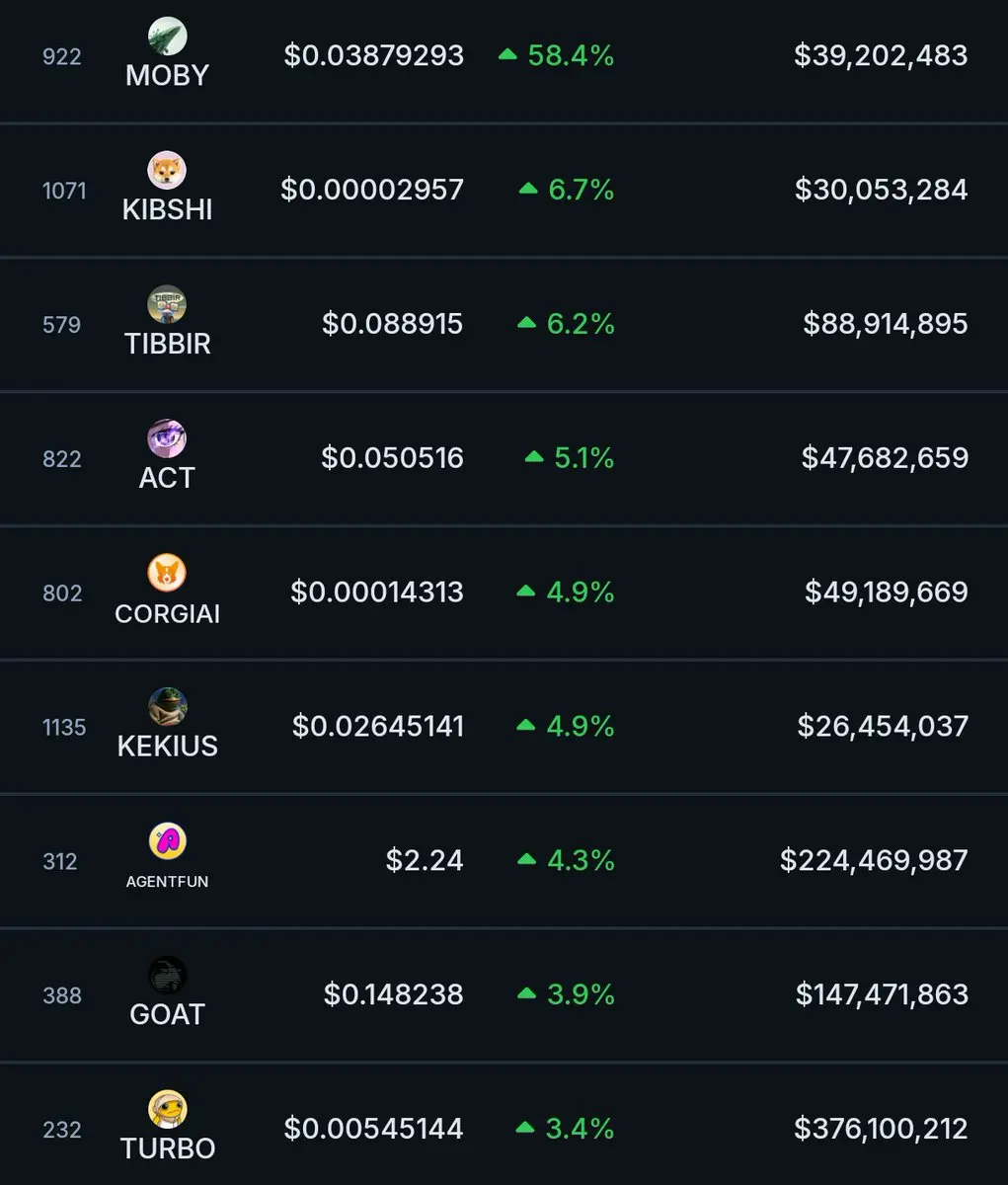The image size is (1008, 1185).
Task: Select GOAT price $0.148238
Action: click(393, 994)
